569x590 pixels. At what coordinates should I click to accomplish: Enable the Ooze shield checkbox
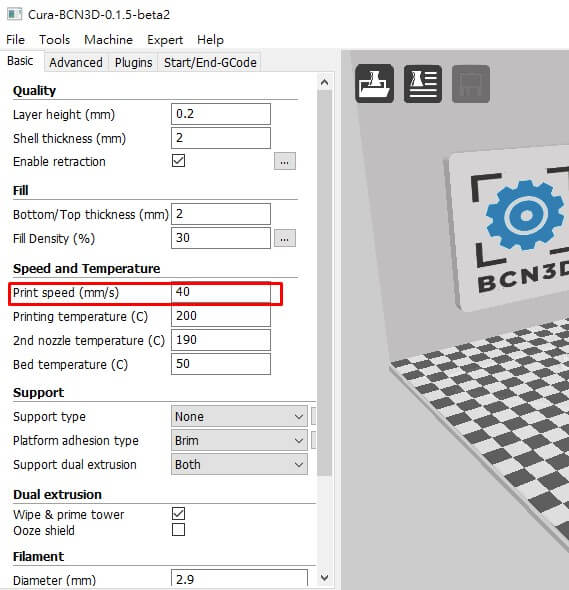click(x=178, y=530)
